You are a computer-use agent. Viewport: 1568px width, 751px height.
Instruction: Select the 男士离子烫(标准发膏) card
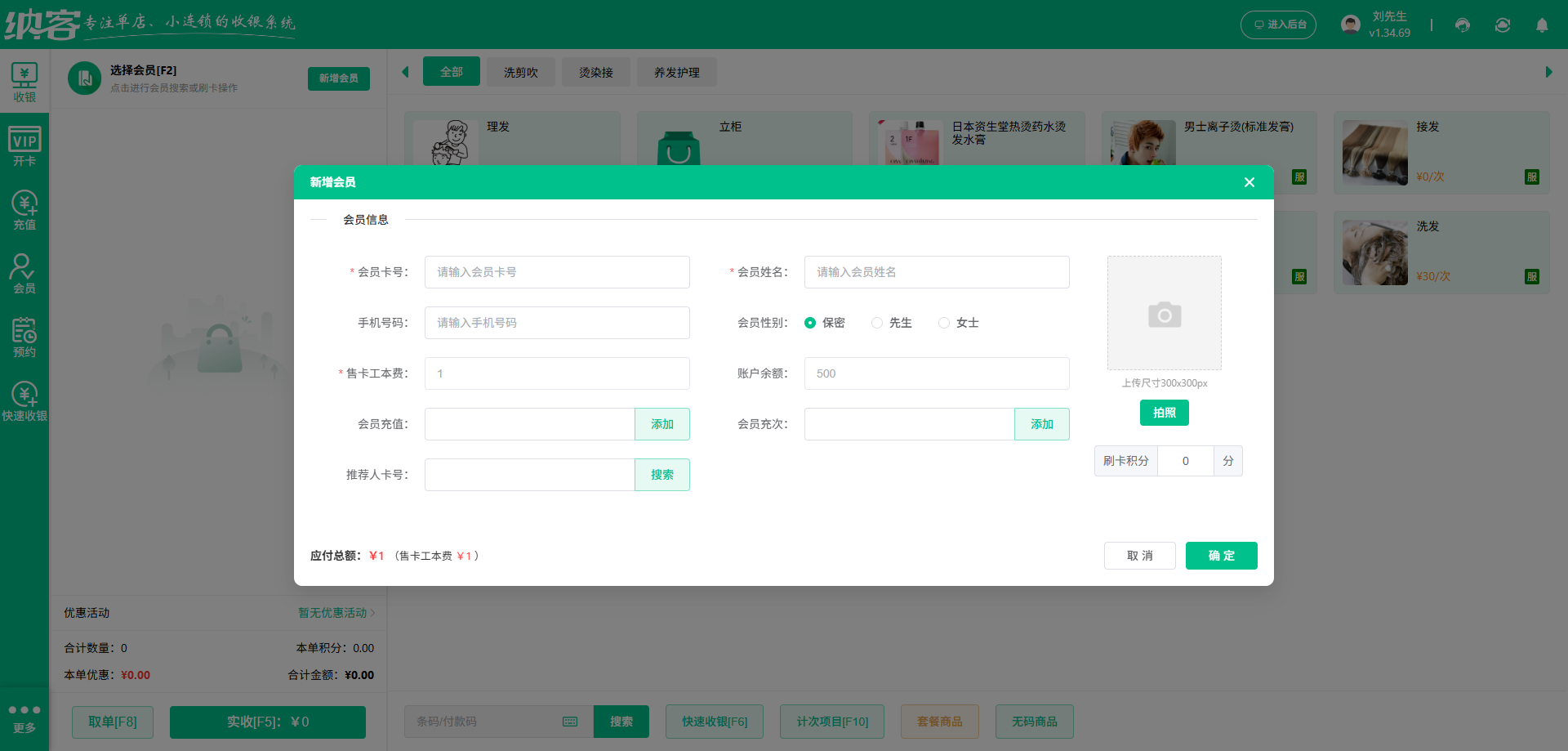point(1209,139)
